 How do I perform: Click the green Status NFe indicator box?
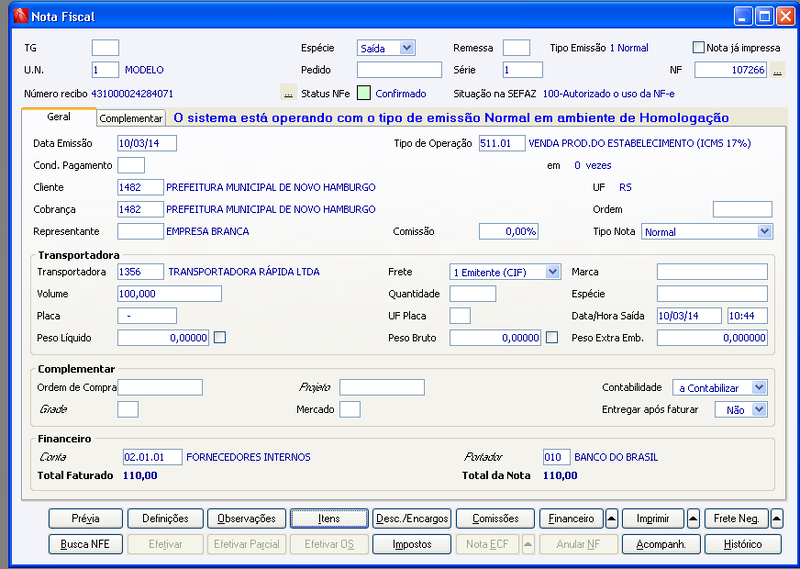pos(363,93)
